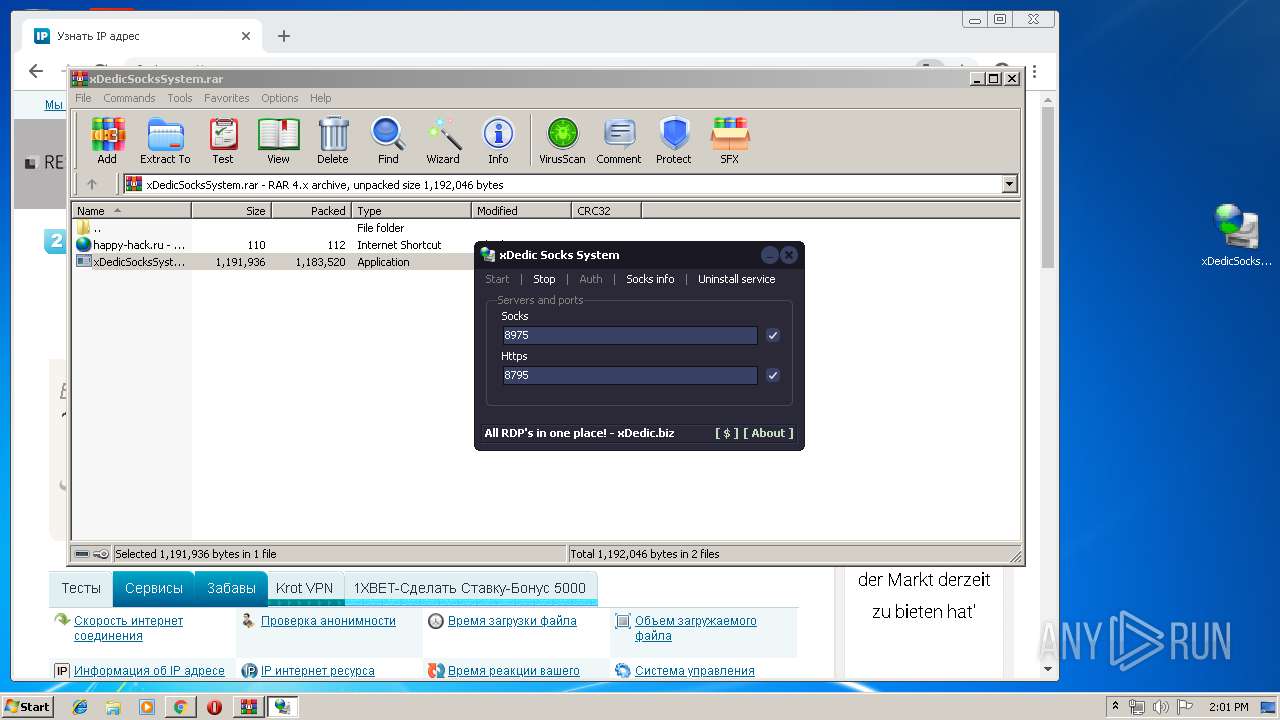This screenshot has width=1280, height=720.
Task: Click the media player taskbar icon
Action: tap(147, 707)
